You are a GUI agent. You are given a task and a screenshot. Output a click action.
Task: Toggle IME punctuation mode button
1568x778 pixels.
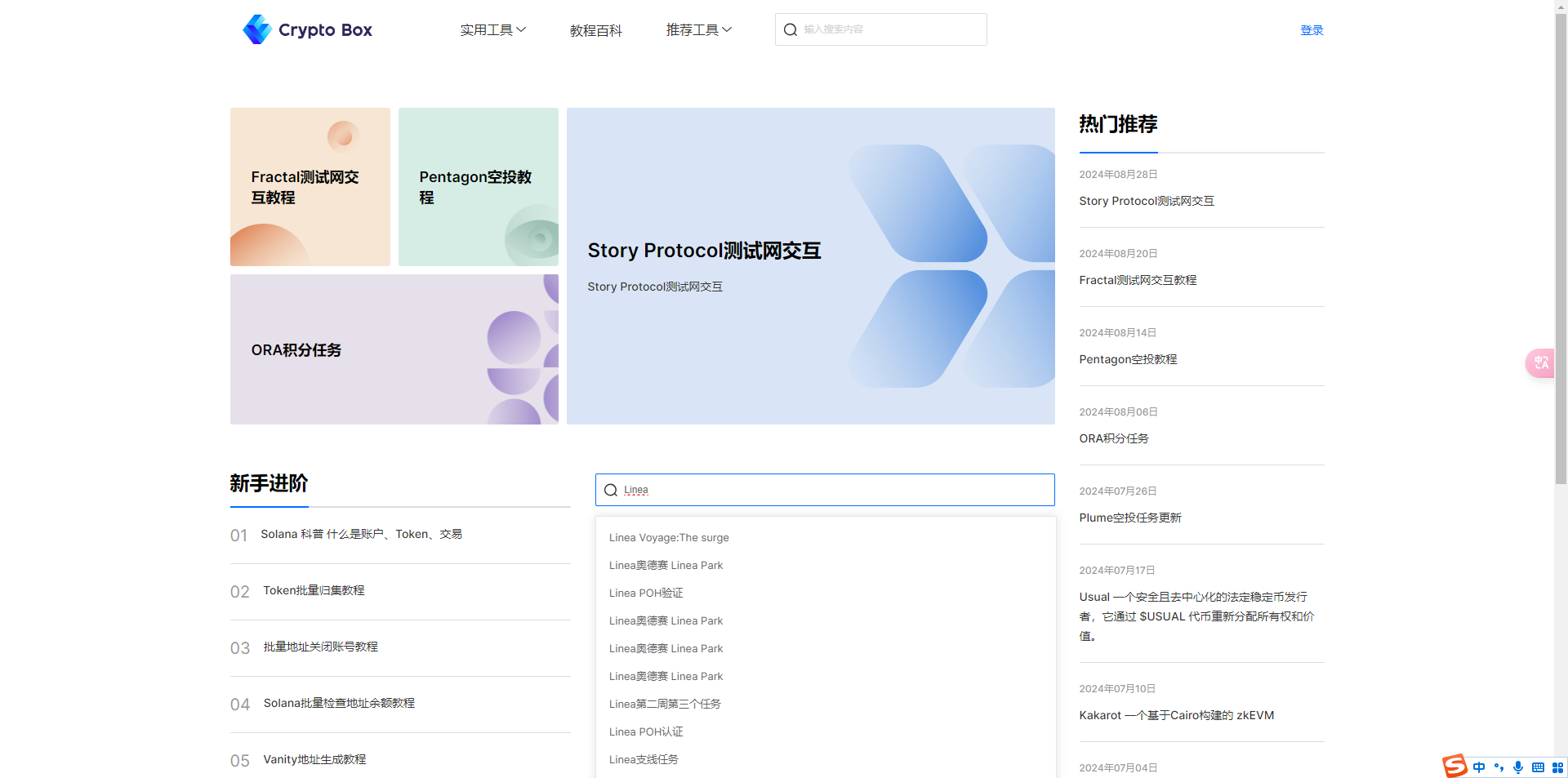point(1499,767)
